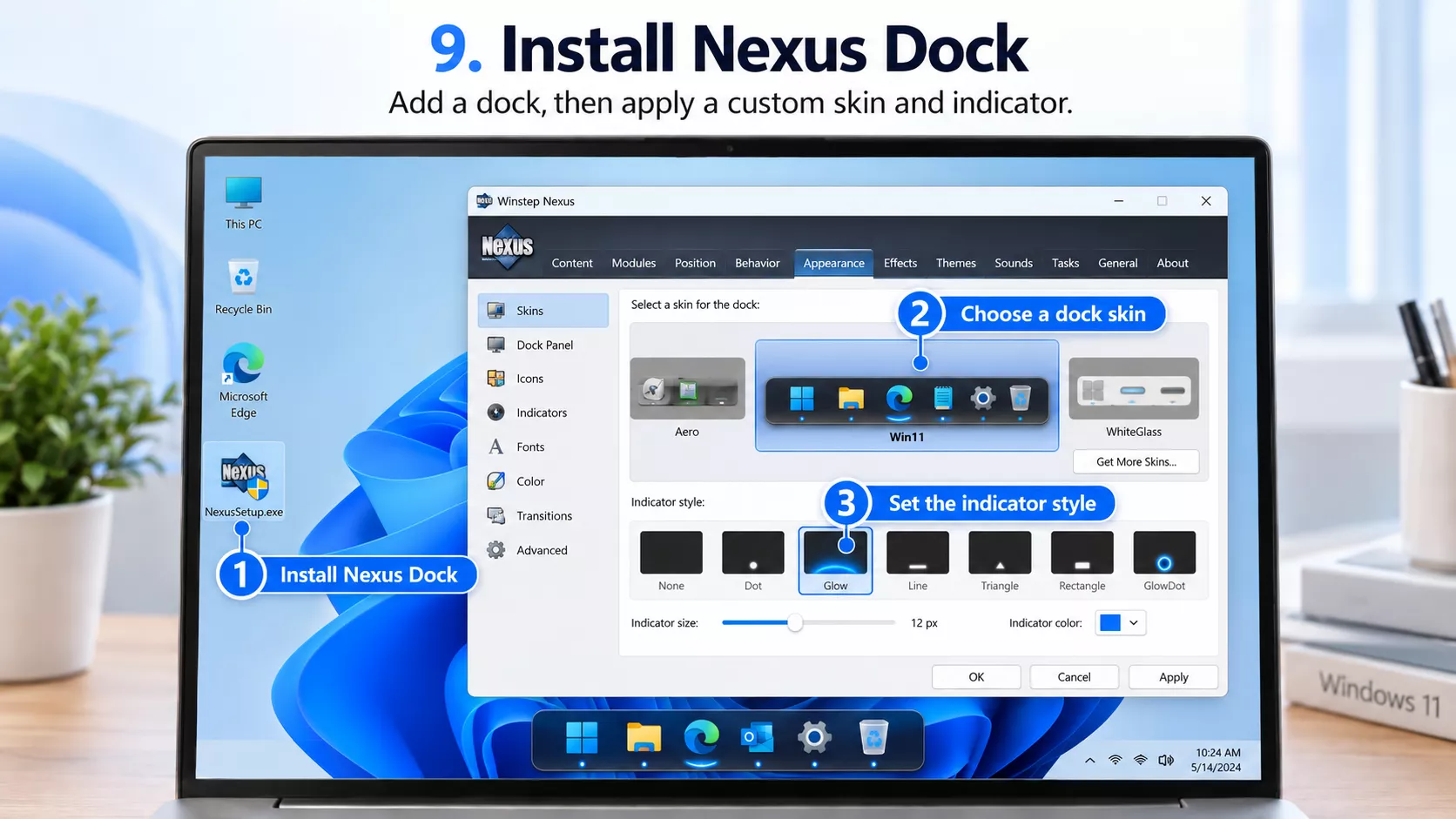
Task: Go to the General tab
Action: coord(1118,263)
